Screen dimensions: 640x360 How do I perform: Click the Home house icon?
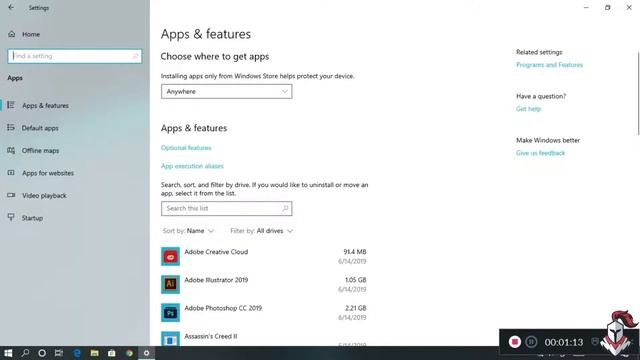coord(11,34)
